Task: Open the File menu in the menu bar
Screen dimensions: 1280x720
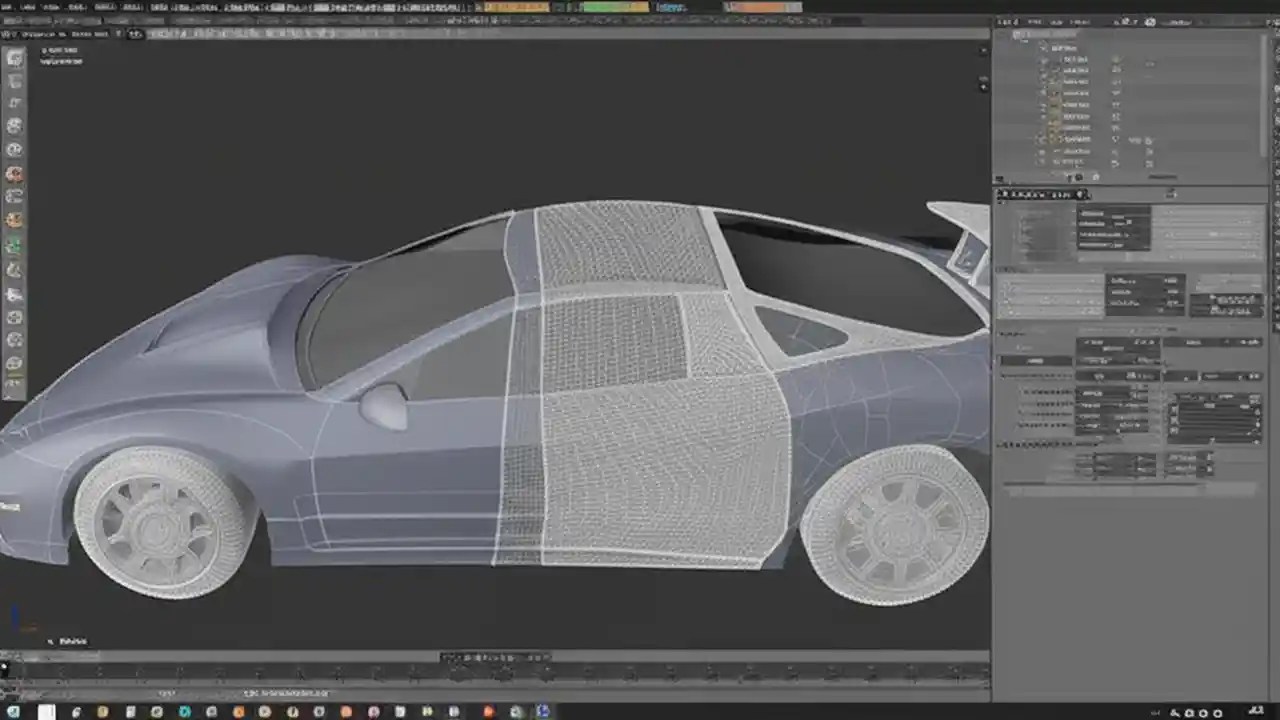Action: pyautogui.click(x=10, y=6)
